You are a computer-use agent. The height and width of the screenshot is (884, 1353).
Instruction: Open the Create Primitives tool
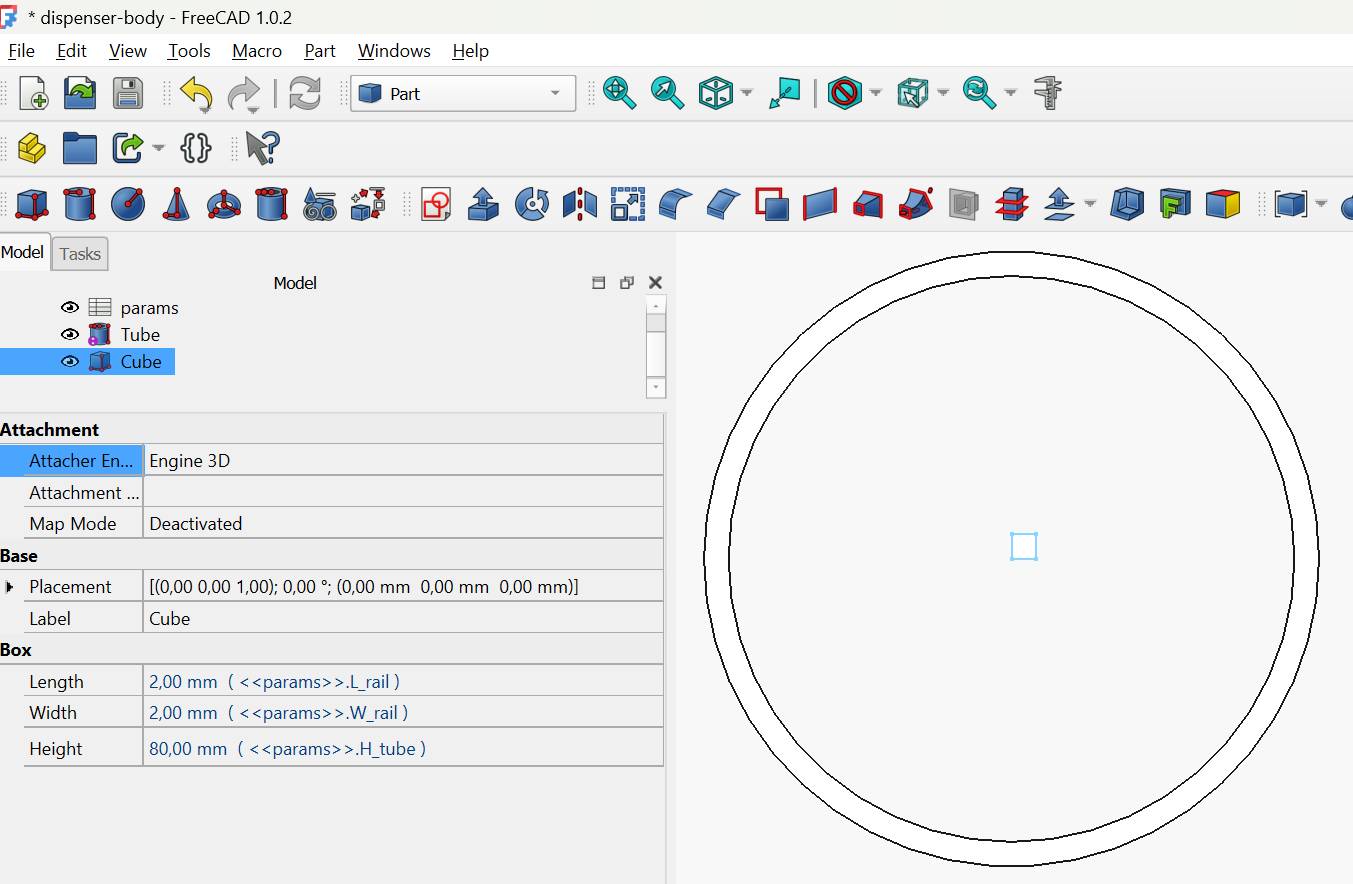[x=320, y=204]
